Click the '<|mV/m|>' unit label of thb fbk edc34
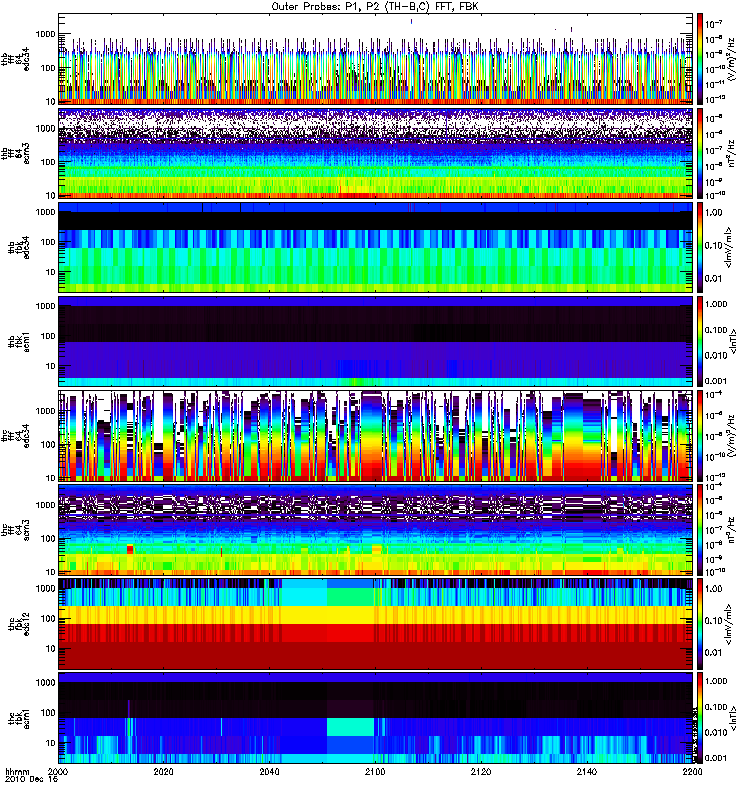 pyautogui.click(x=729, y=247)
